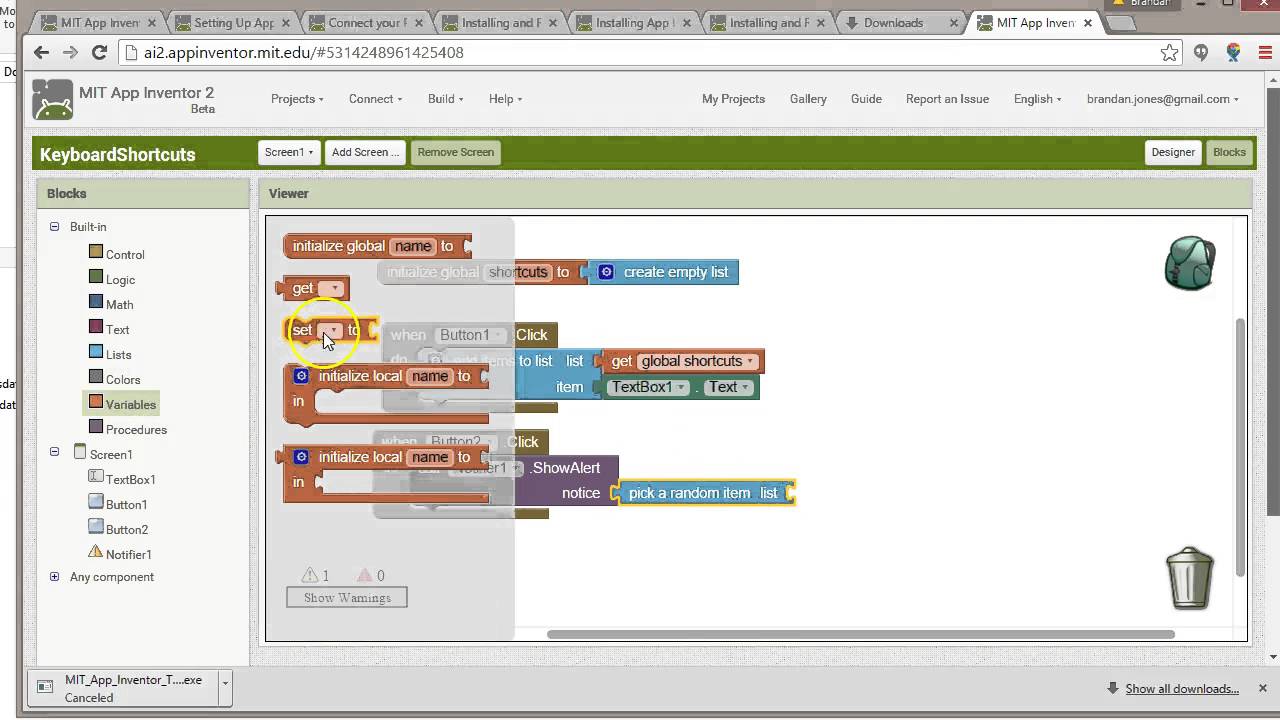1280x720 pixels.
Task: Select the Math blocks color icon
Action: click(96, 302)
